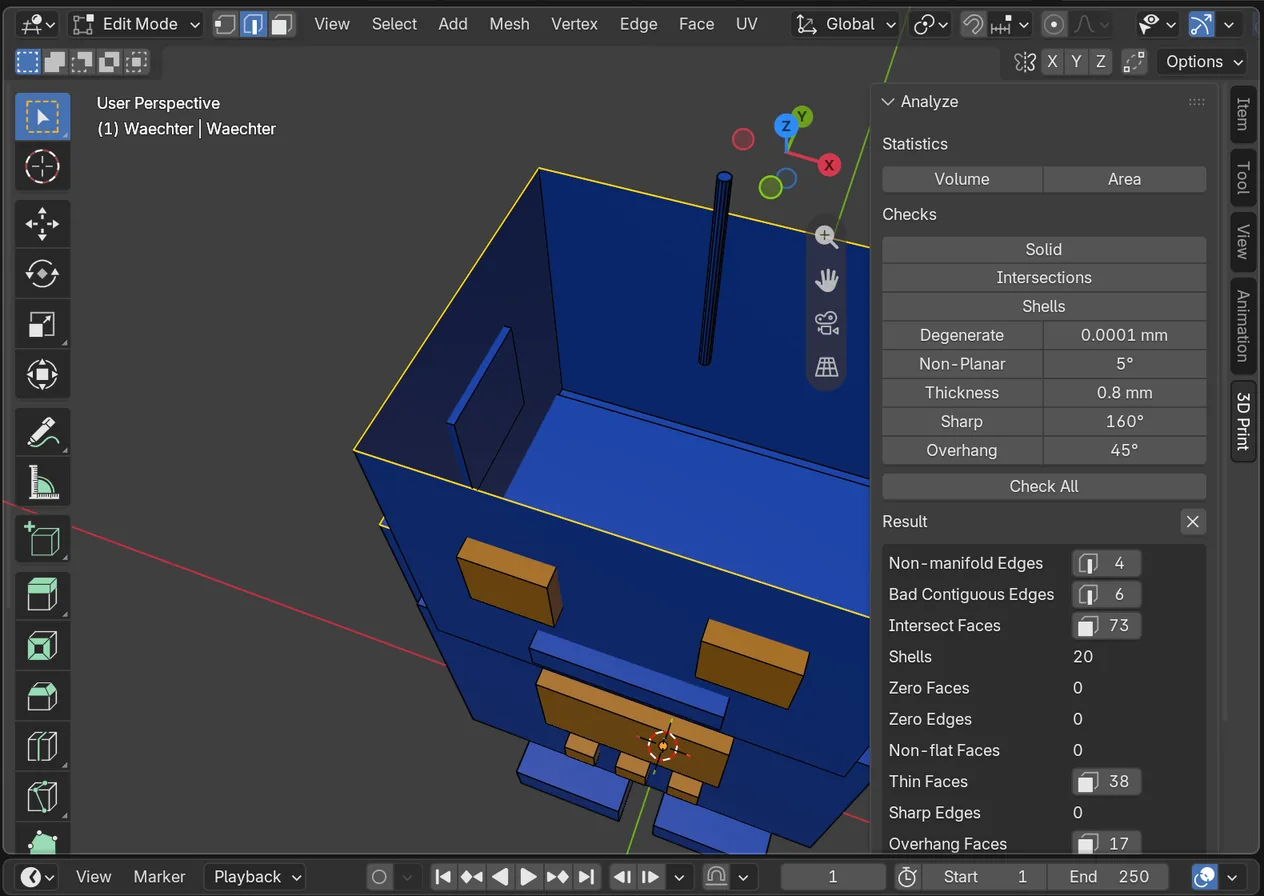Screen dimensions: 1264x896
Task: Select the Select Box tool
Action: (42, 117)
